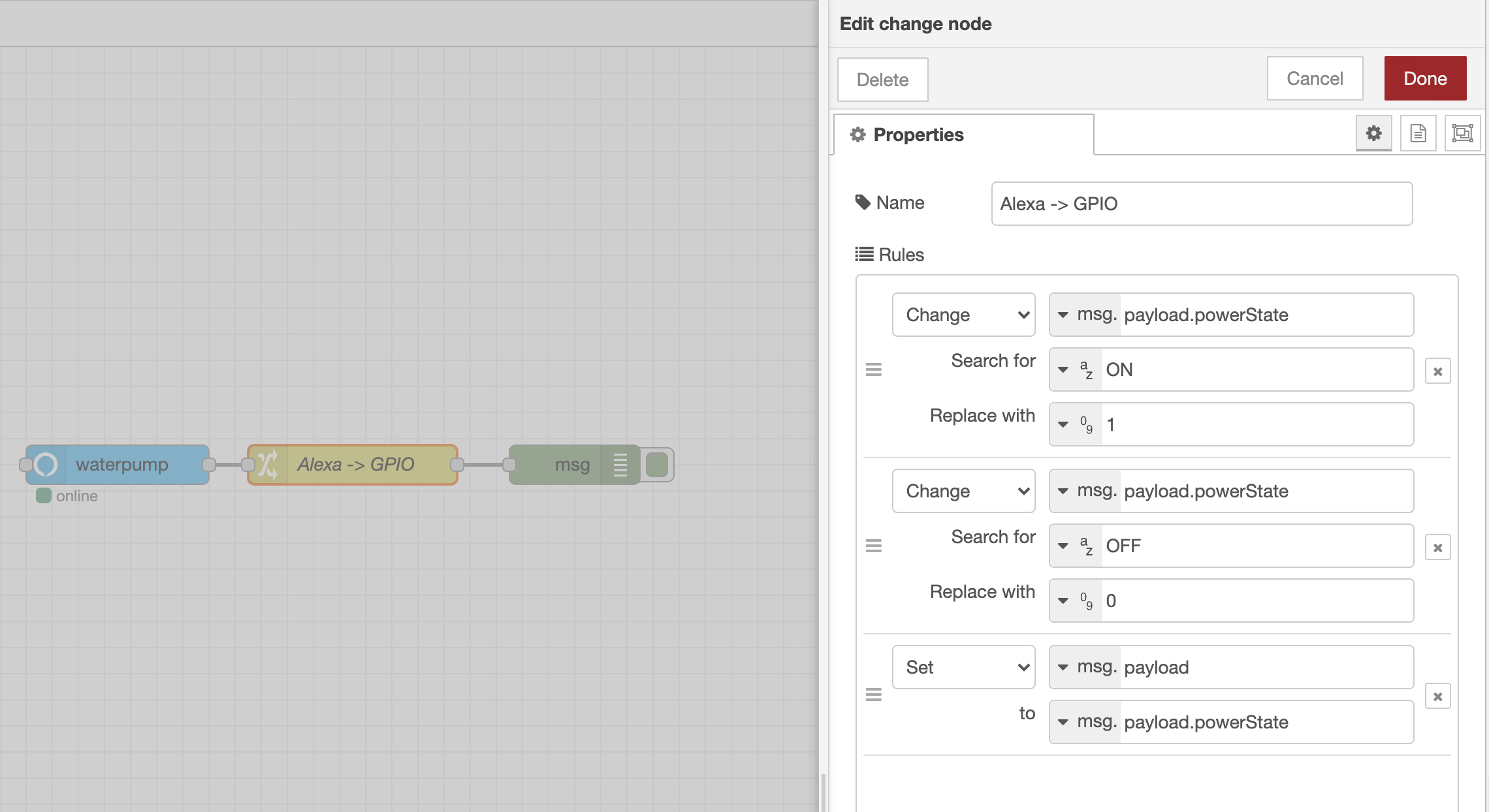Click the switch icon on Alexa -> GPIO node

click(267, 464)
